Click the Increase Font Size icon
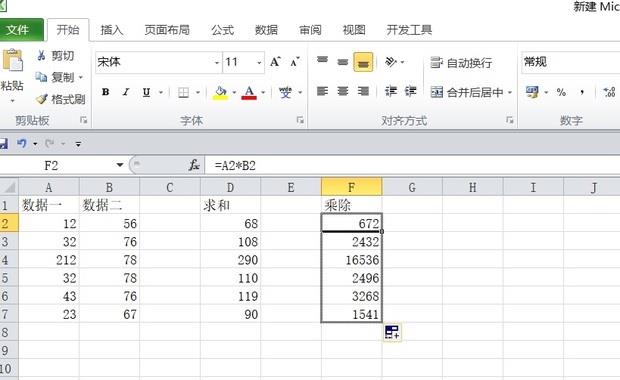Viewport: 620px width, 380px height. [275, 62]
